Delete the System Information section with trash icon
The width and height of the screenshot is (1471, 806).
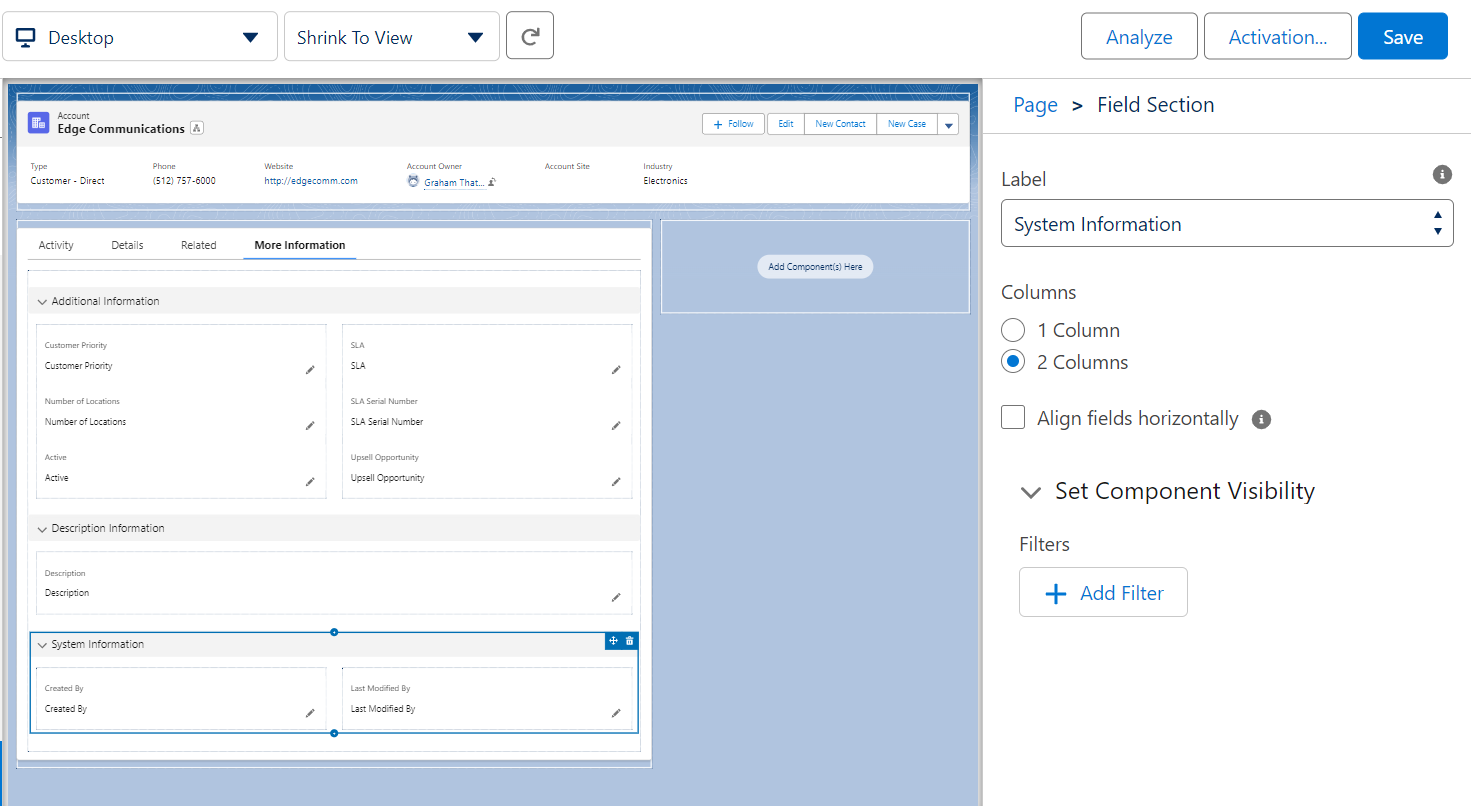point(629,641)
